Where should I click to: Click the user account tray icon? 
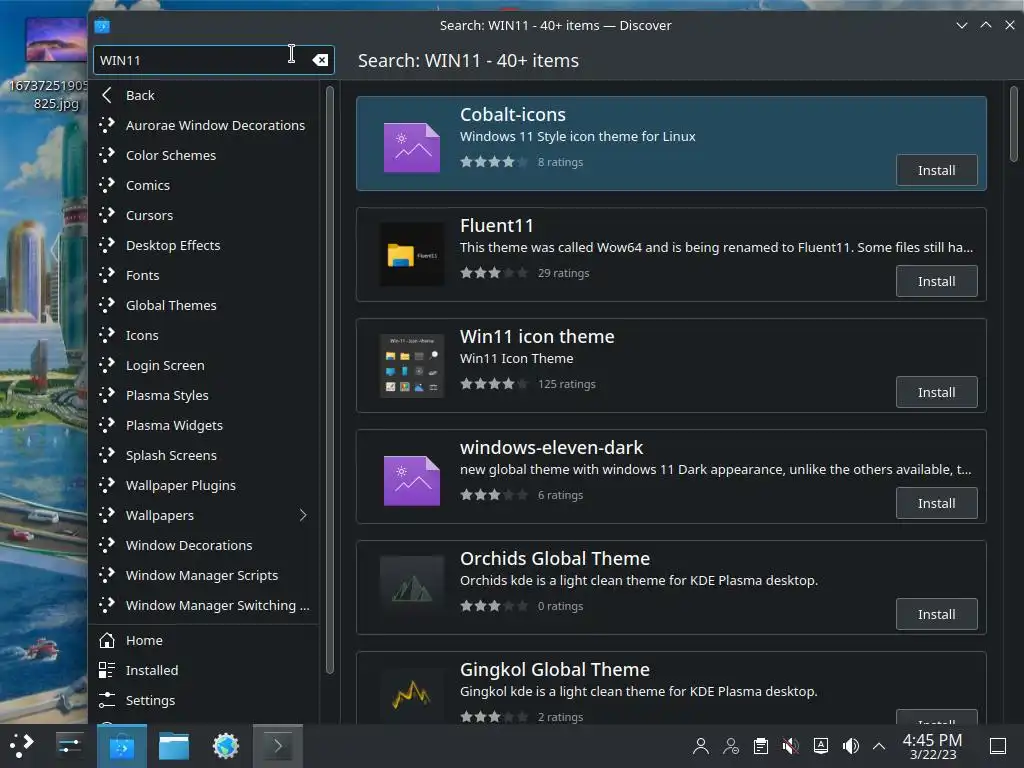pyautogui.click(x=701, y=746)
